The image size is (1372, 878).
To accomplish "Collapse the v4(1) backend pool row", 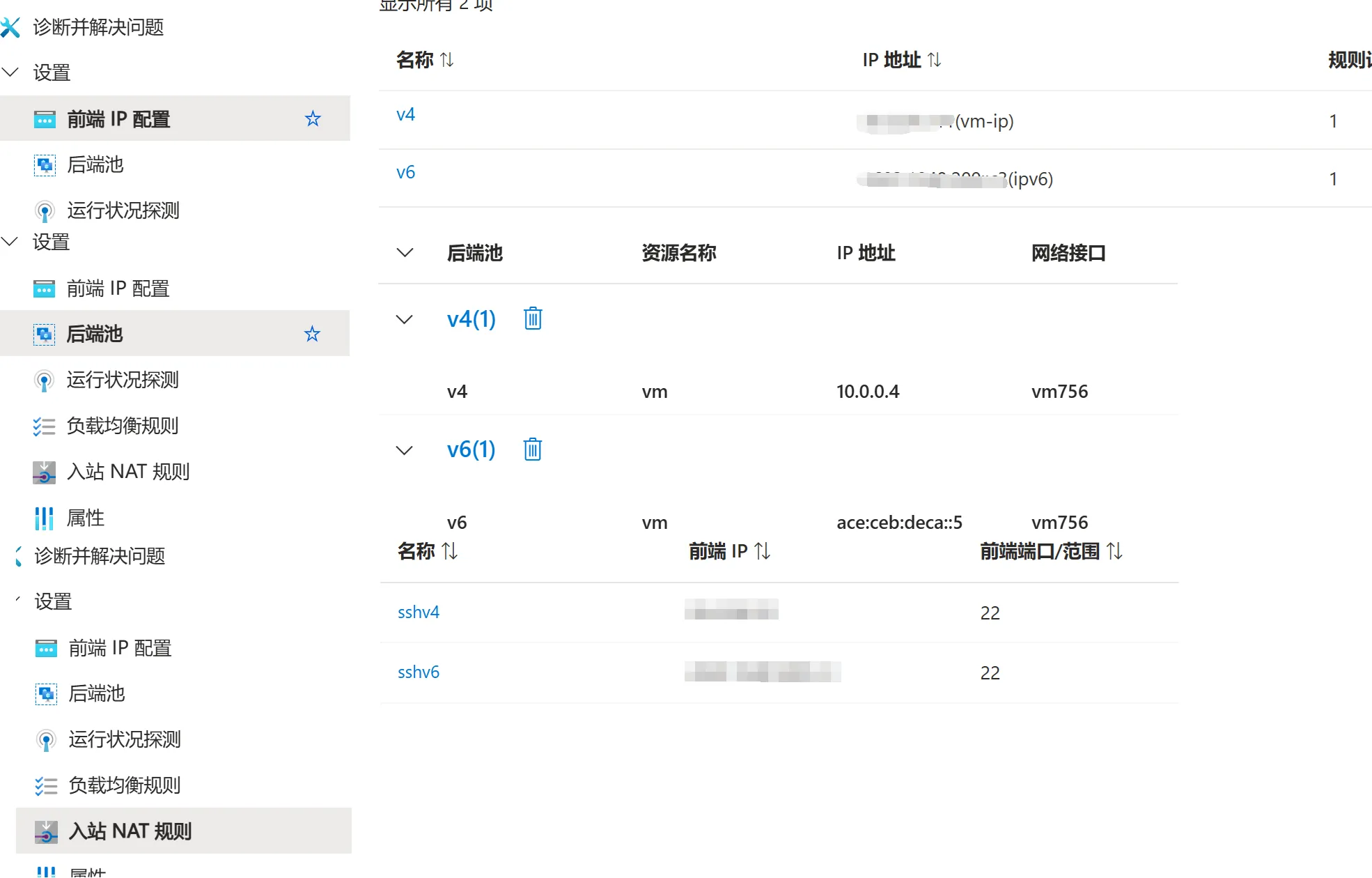I will pos(404,319).
